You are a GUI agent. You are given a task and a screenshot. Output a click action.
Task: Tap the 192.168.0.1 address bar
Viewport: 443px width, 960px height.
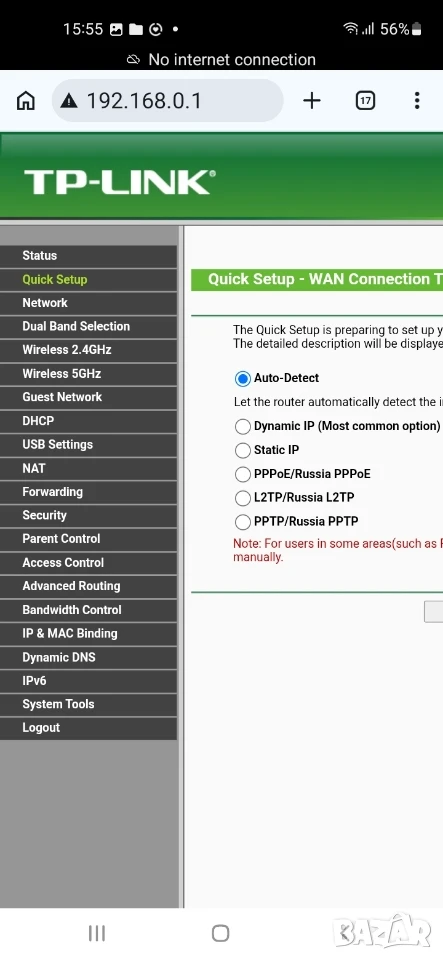168,100
